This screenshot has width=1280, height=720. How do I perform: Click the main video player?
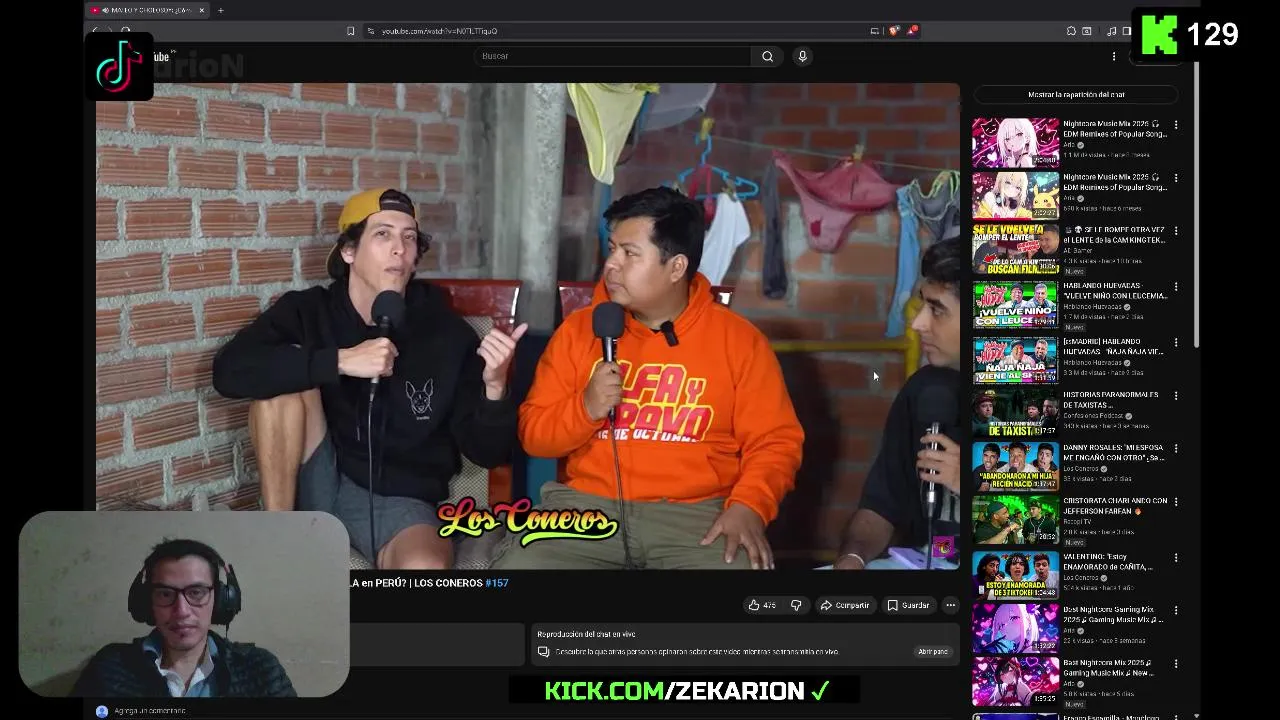point(528,326)
